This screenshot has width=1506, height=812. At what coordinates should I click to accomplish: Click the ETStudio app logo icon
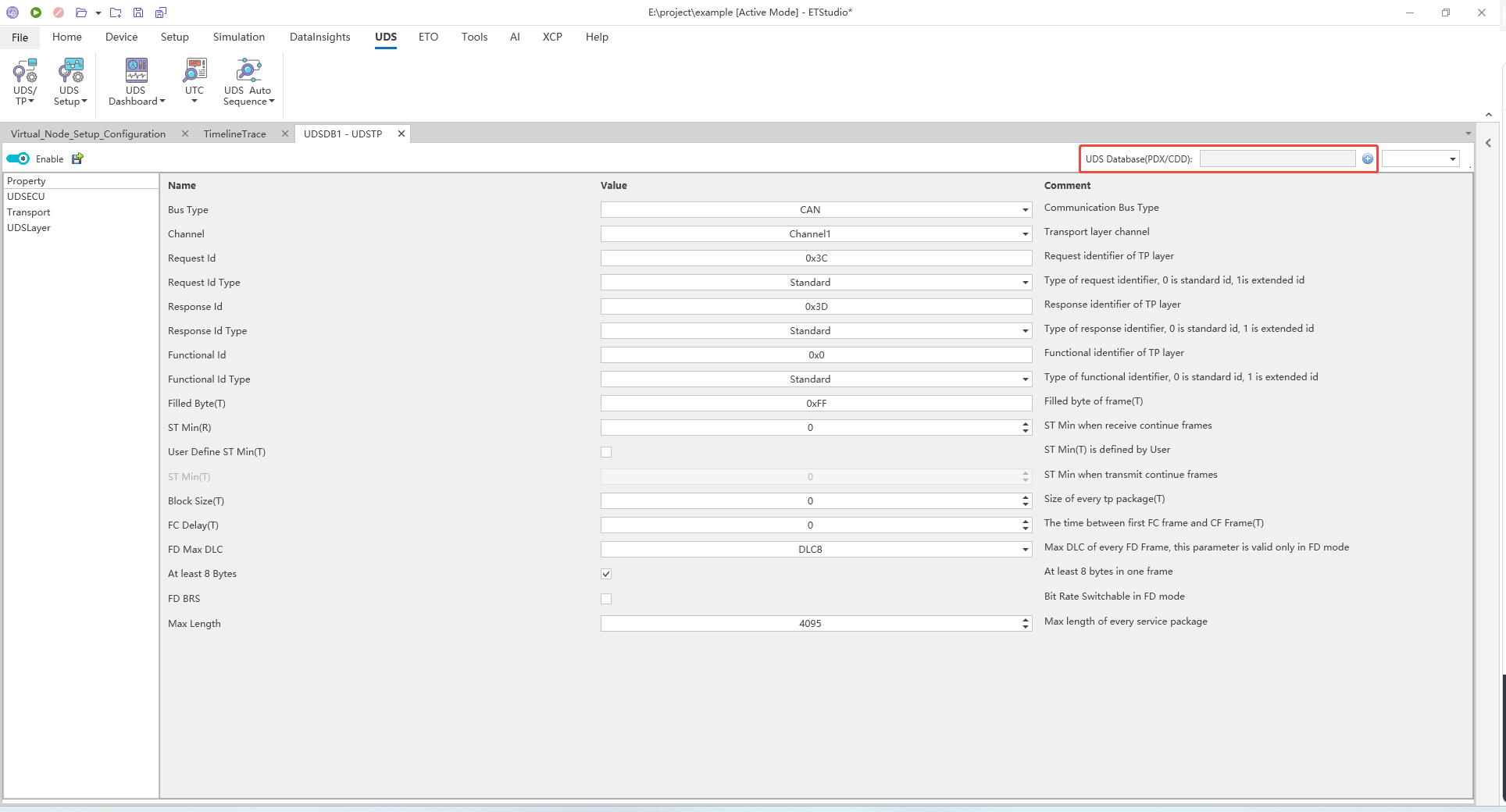[x=12, y=12]
